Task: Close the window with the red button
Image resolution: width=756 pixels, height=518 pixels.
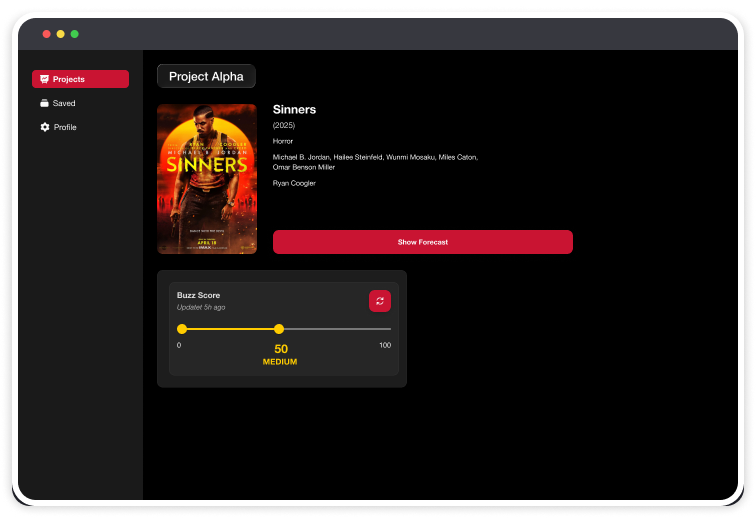Action: coord(46,34)
